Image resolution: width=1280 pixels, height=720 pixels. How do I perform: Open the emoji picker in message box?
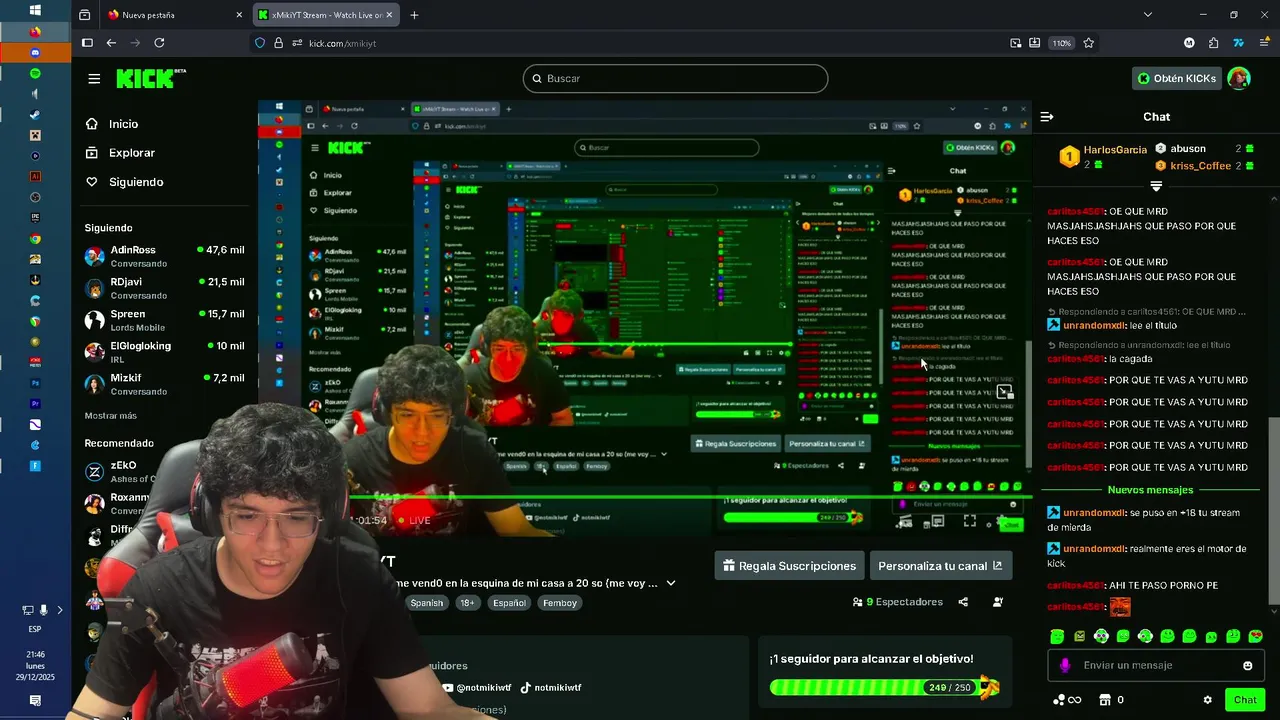[1247, 666]
